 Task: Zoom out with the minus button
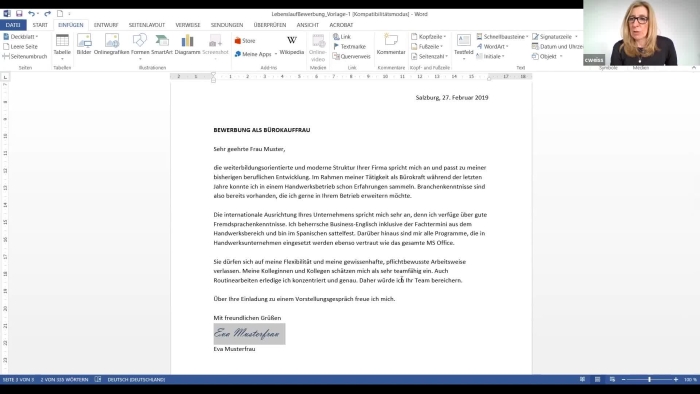click(624, 379)
